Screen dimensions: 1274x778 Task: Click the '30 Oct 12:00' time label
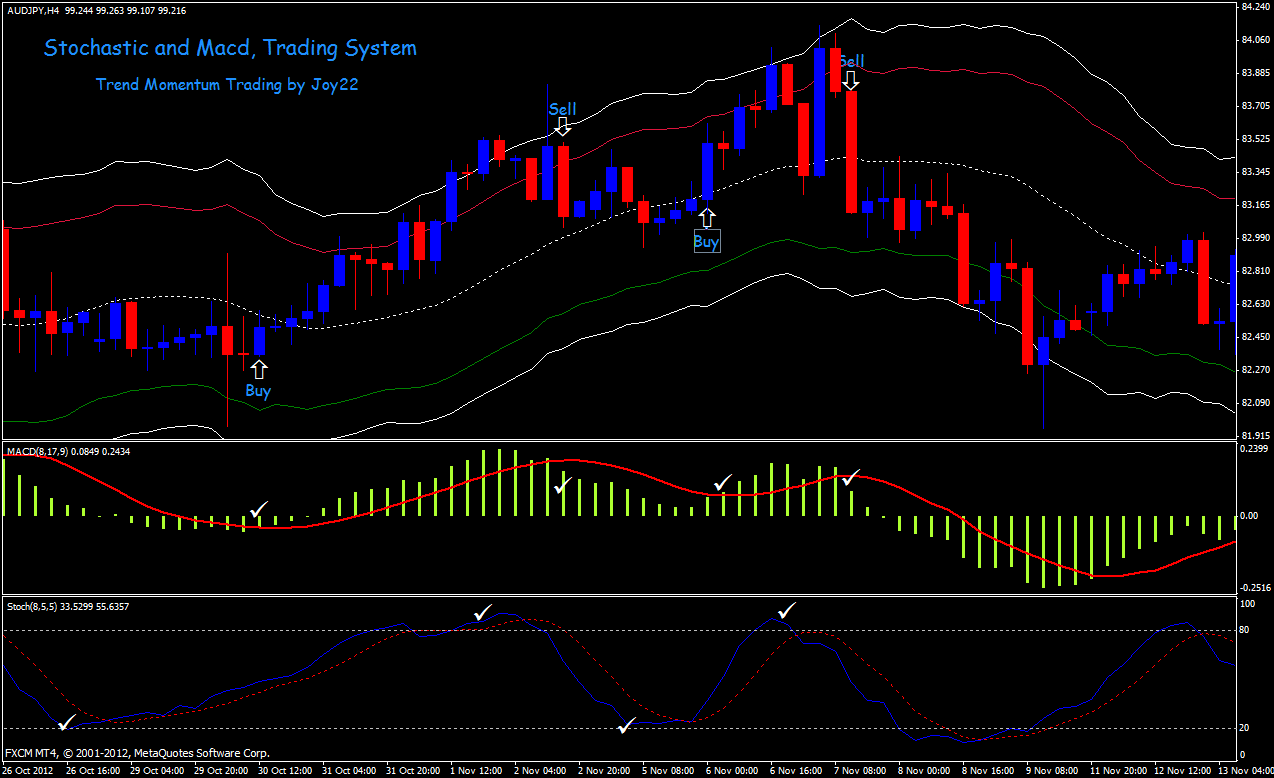pyautogui.click(x=287, y=771)
